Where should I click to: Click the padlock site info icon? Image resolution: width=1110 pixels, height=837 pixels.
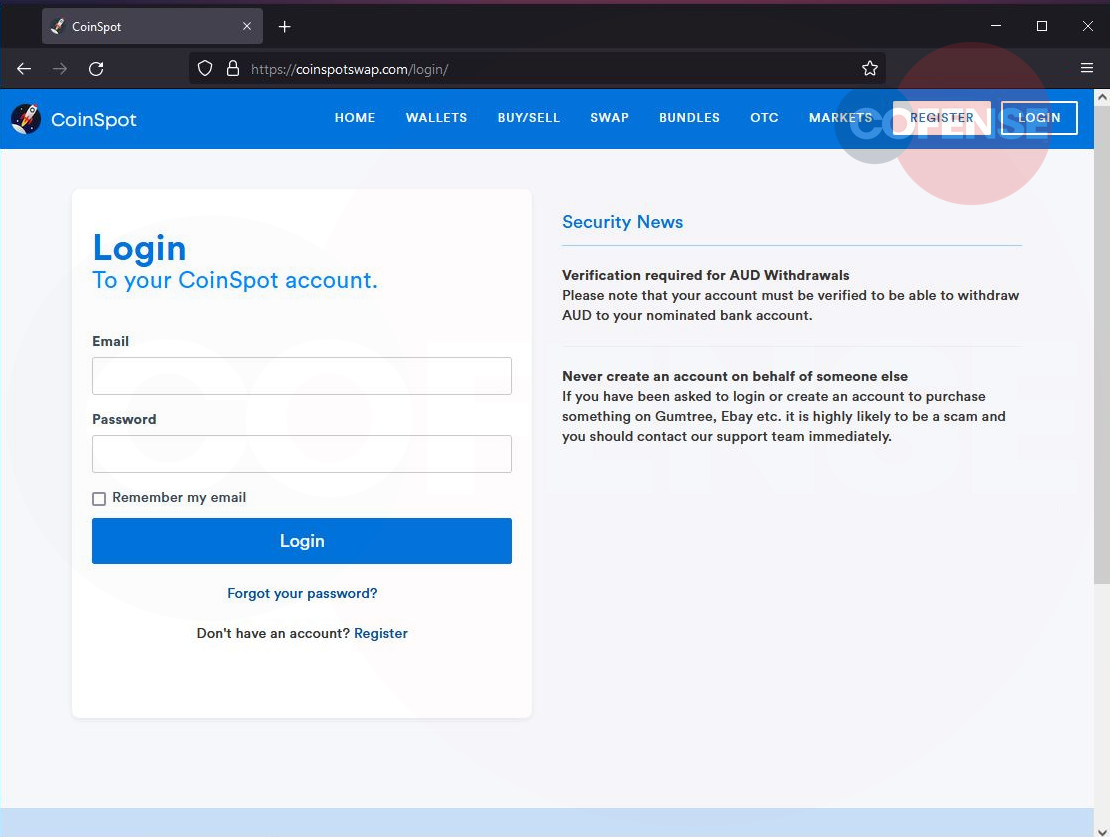tap(232, 69)
